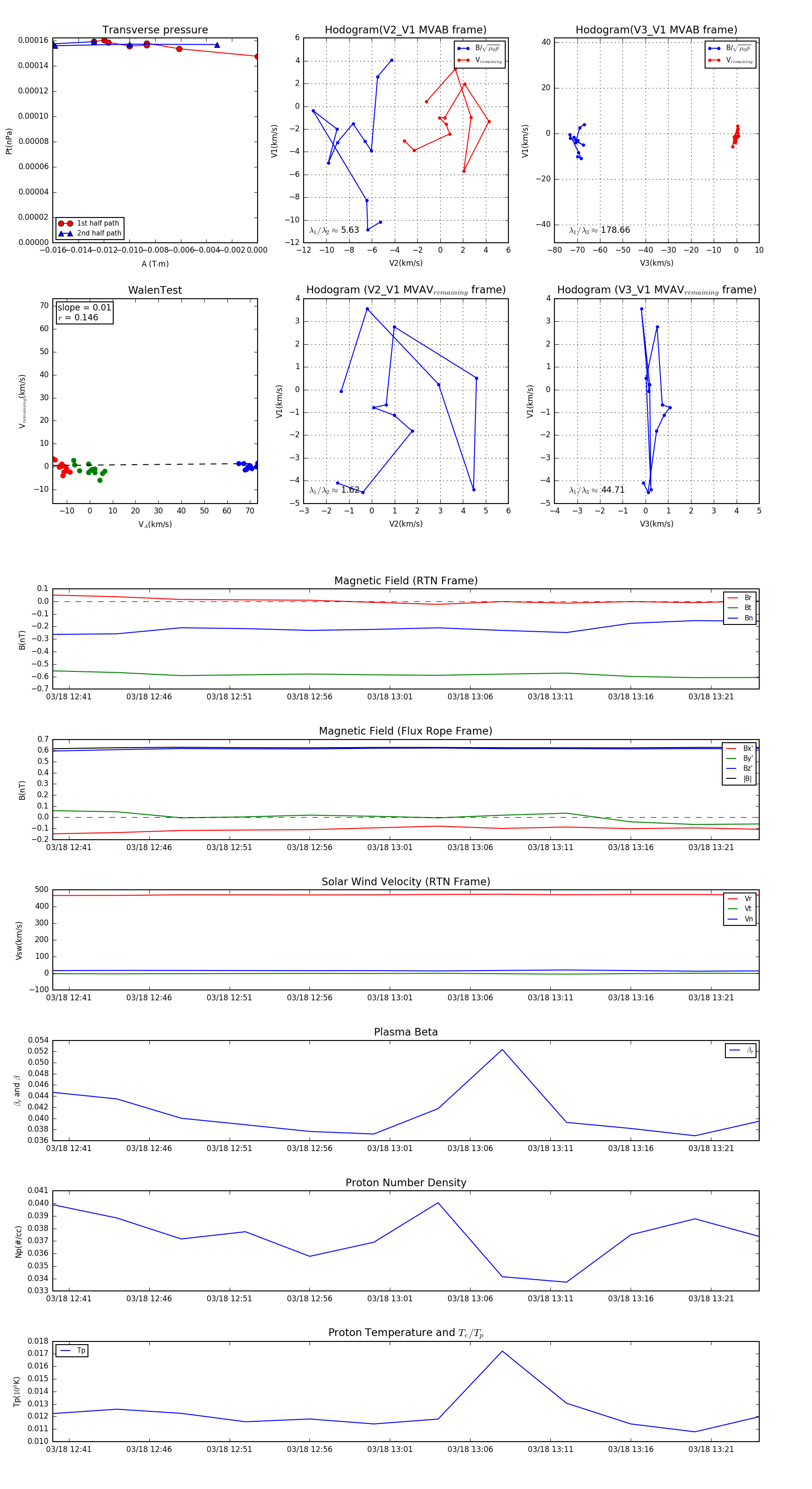Click the "Pt(nPa)" y-axis label
Image resolution: width=812 pixels, height=1489 pixels.
9,141
